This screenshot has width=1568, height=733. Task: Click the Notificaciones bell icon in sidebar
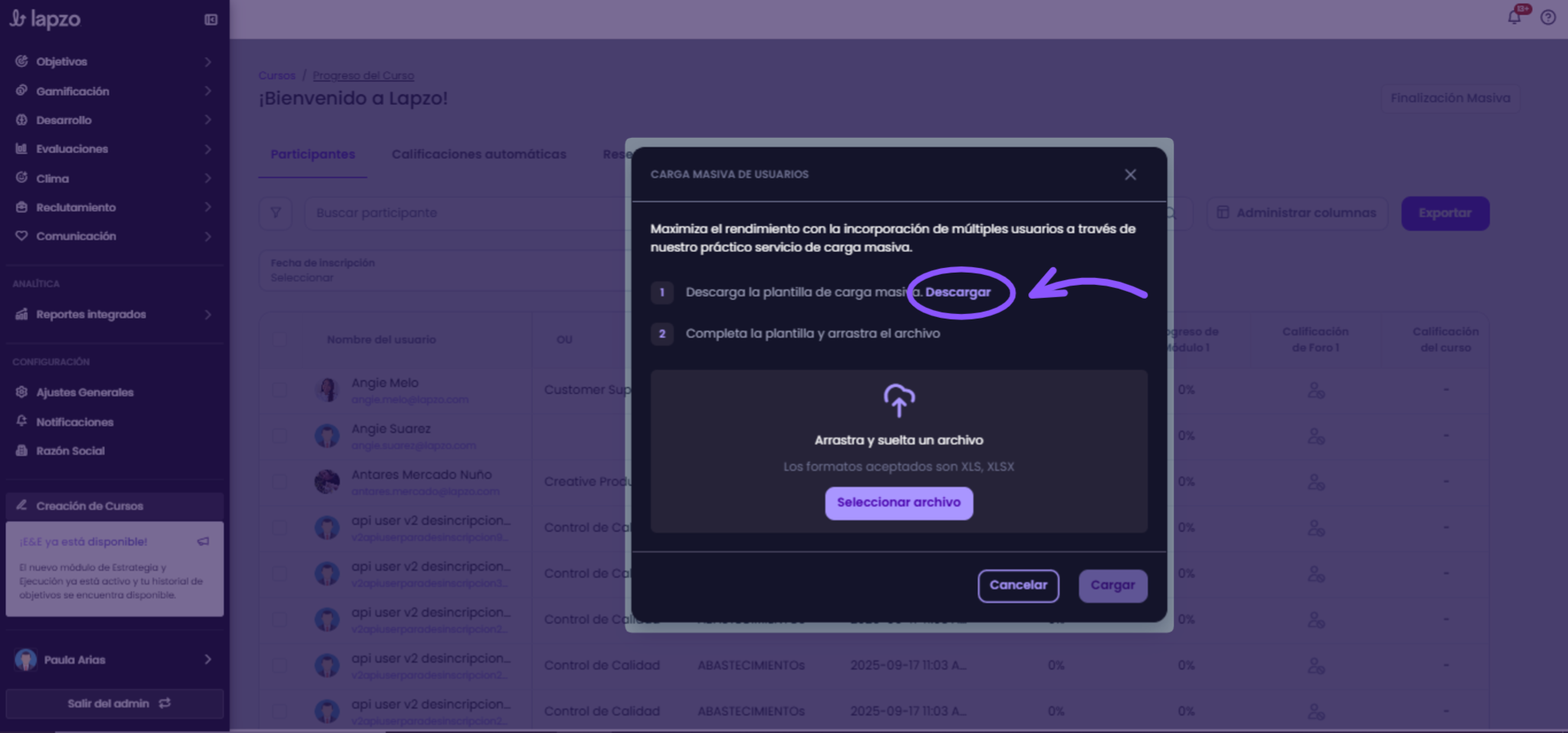click(x=21, y=421)
